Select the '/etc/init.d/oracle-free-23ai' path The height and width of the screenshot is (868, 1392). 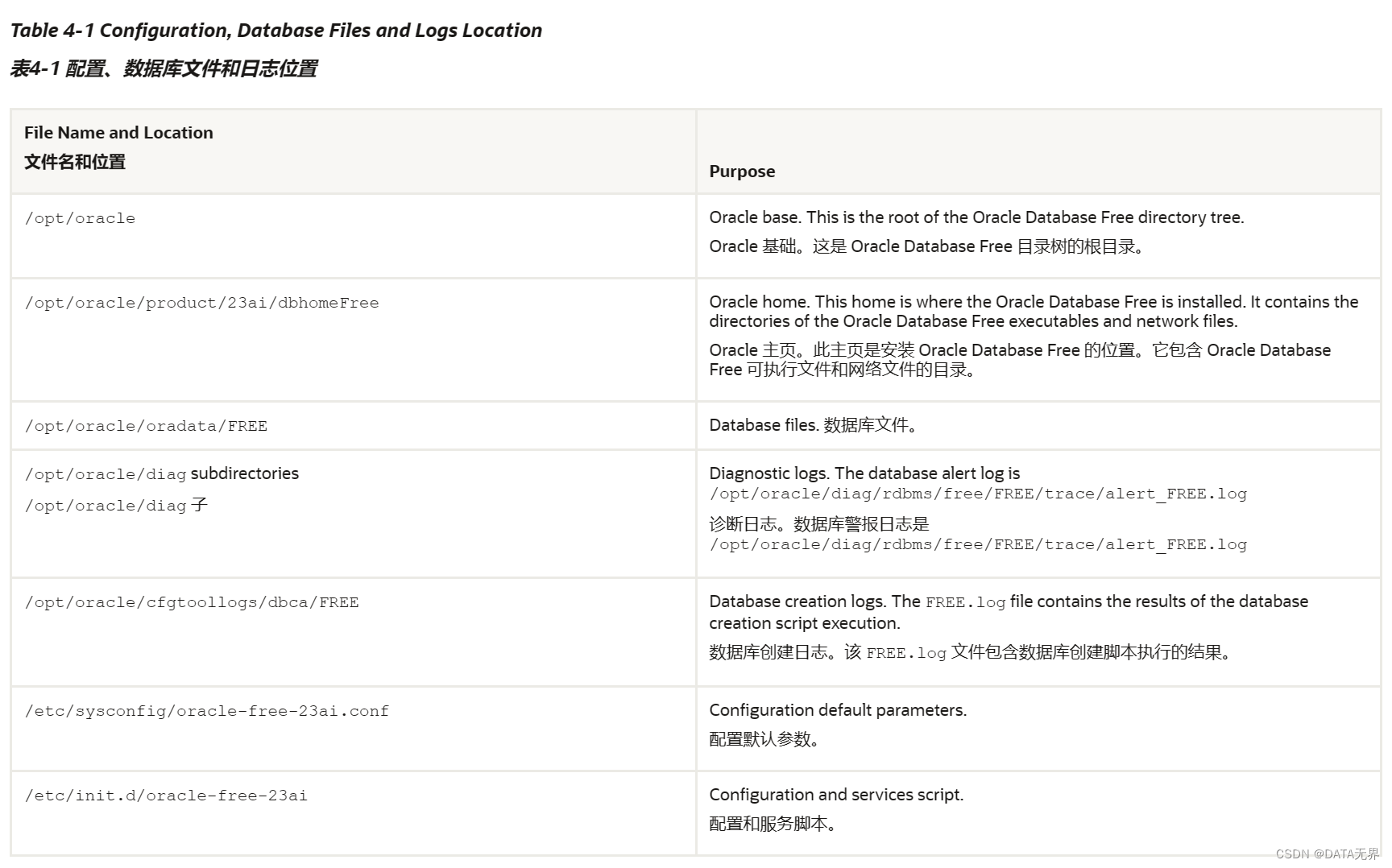click(166, 796)
